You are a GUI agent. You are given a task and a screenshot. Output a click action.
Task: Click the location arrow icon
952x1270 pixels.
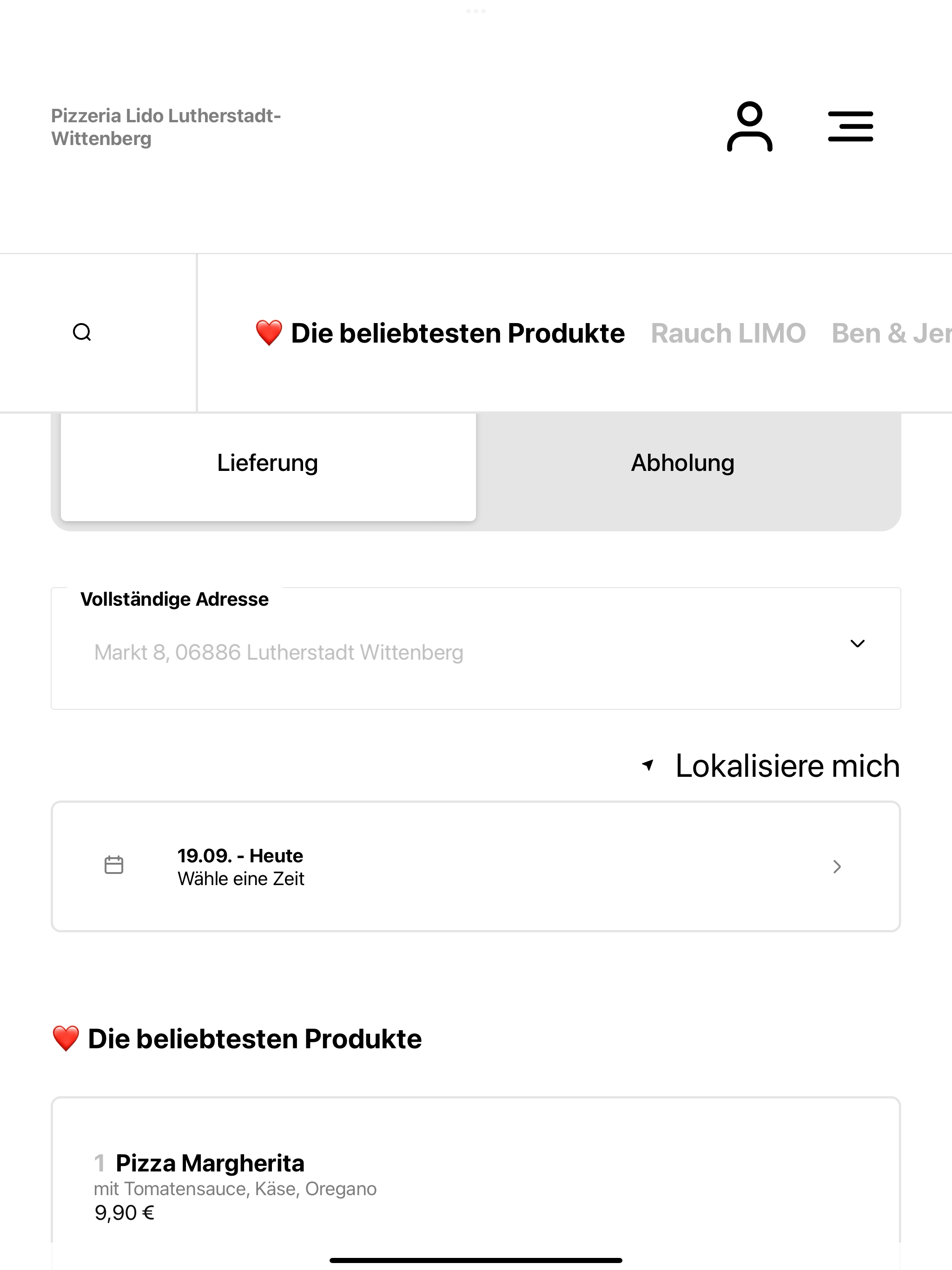coord(648,765)
